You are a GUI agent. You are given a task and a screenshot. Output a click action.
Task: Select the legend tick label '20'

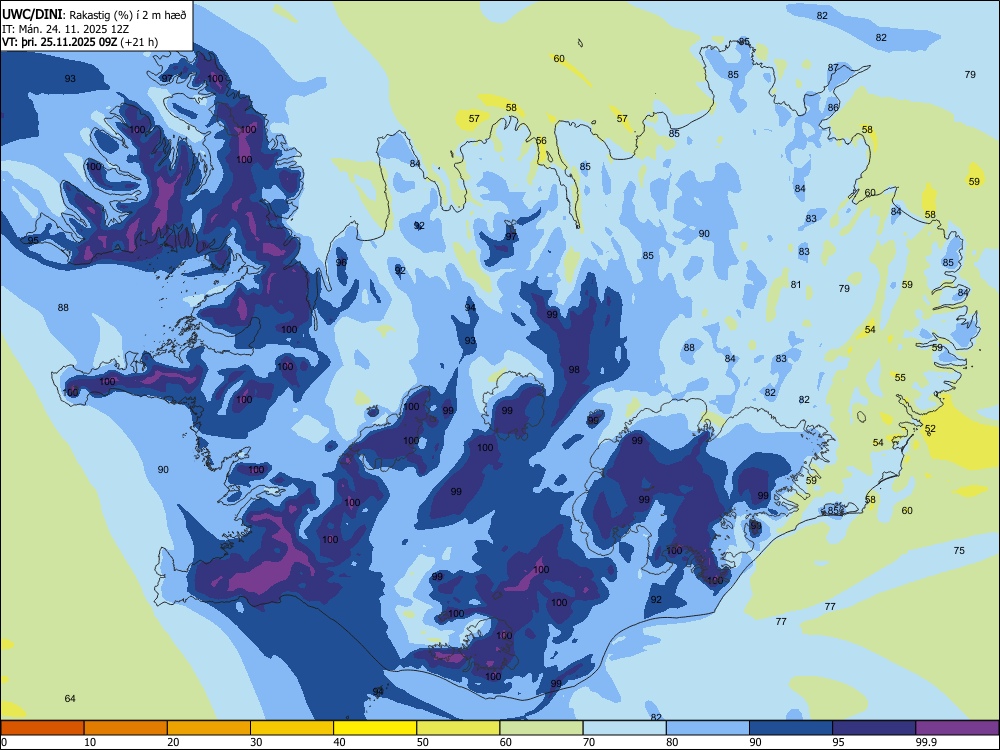tap(173, 742)
